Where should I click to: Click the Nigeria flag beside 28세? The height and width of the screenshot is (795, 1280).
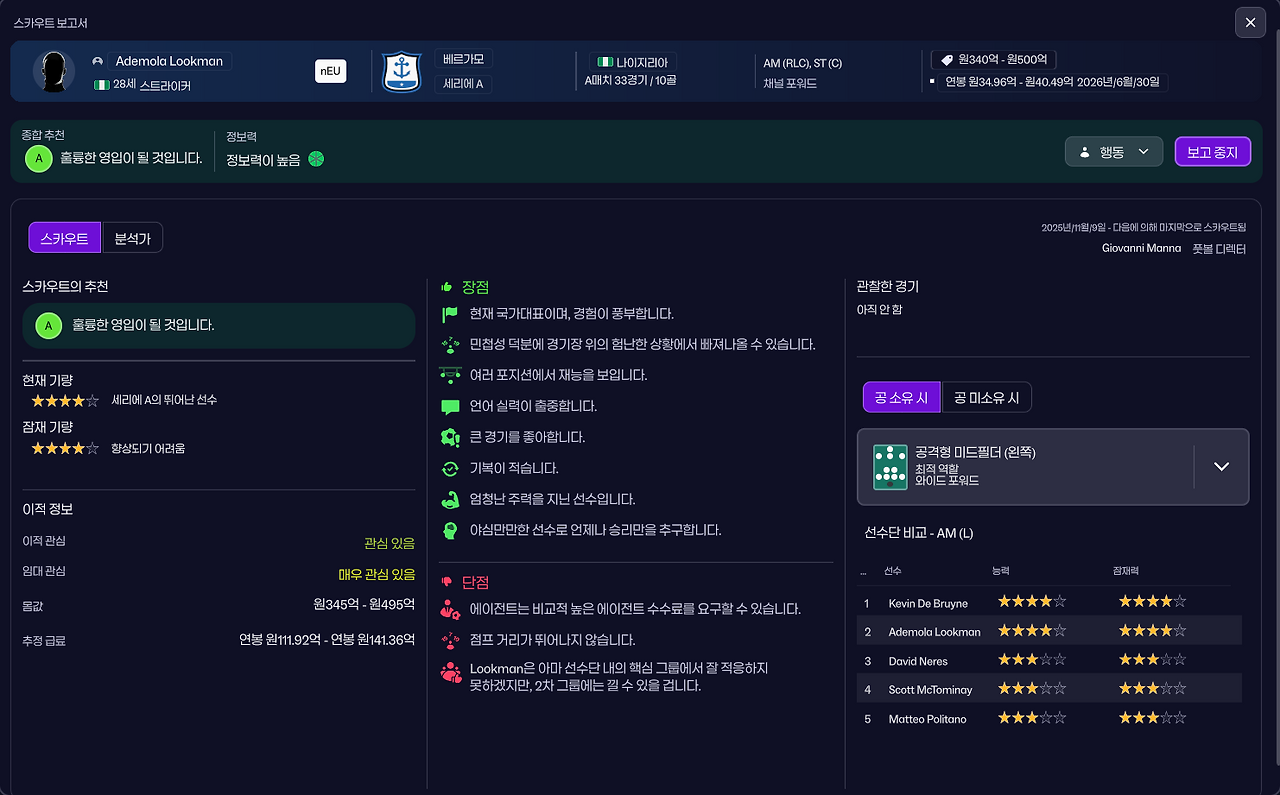[x=101, y=86]
